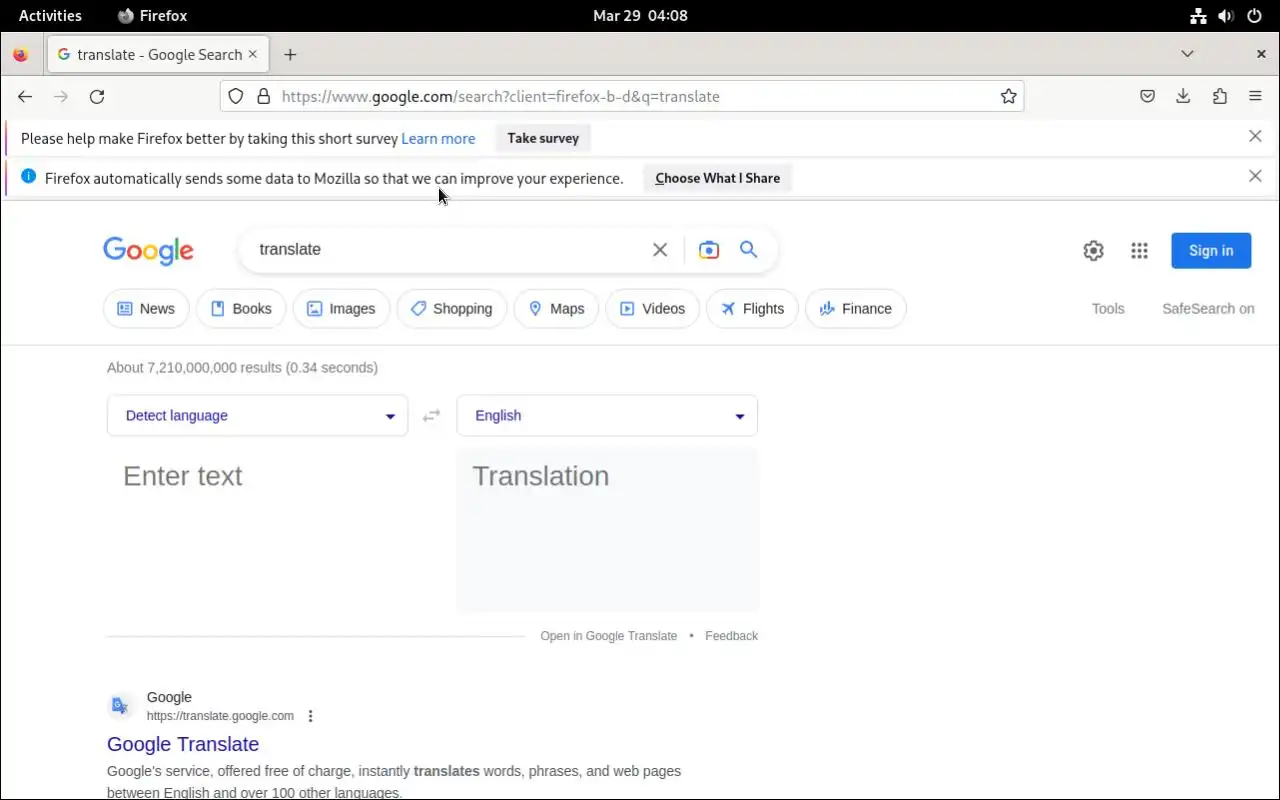The image size is (1280, 800).
Task: Click the Choose What I Share button
Action: pyautogui.click(x=717, y=178)
